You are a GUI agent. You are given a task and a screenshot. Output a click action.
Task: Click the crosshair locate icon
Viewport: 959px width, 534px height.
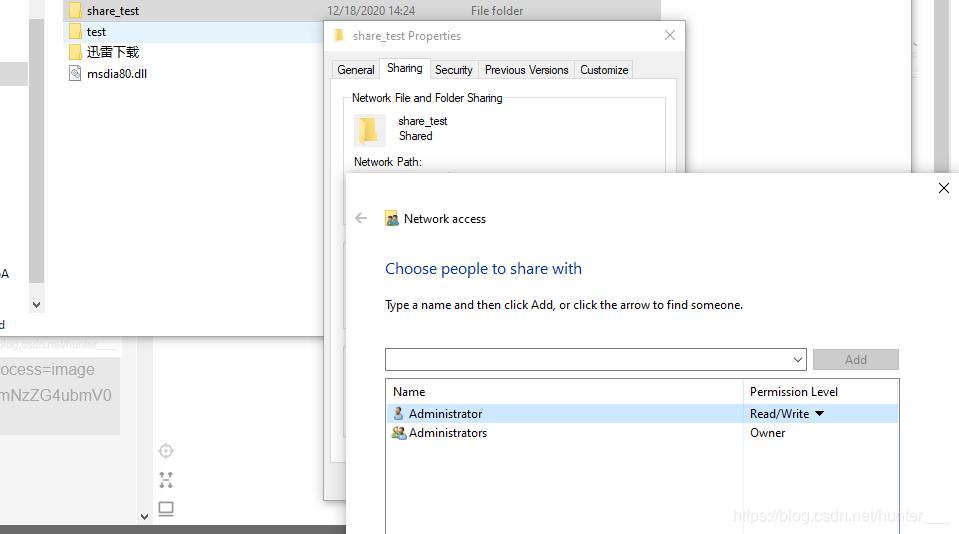166,451
